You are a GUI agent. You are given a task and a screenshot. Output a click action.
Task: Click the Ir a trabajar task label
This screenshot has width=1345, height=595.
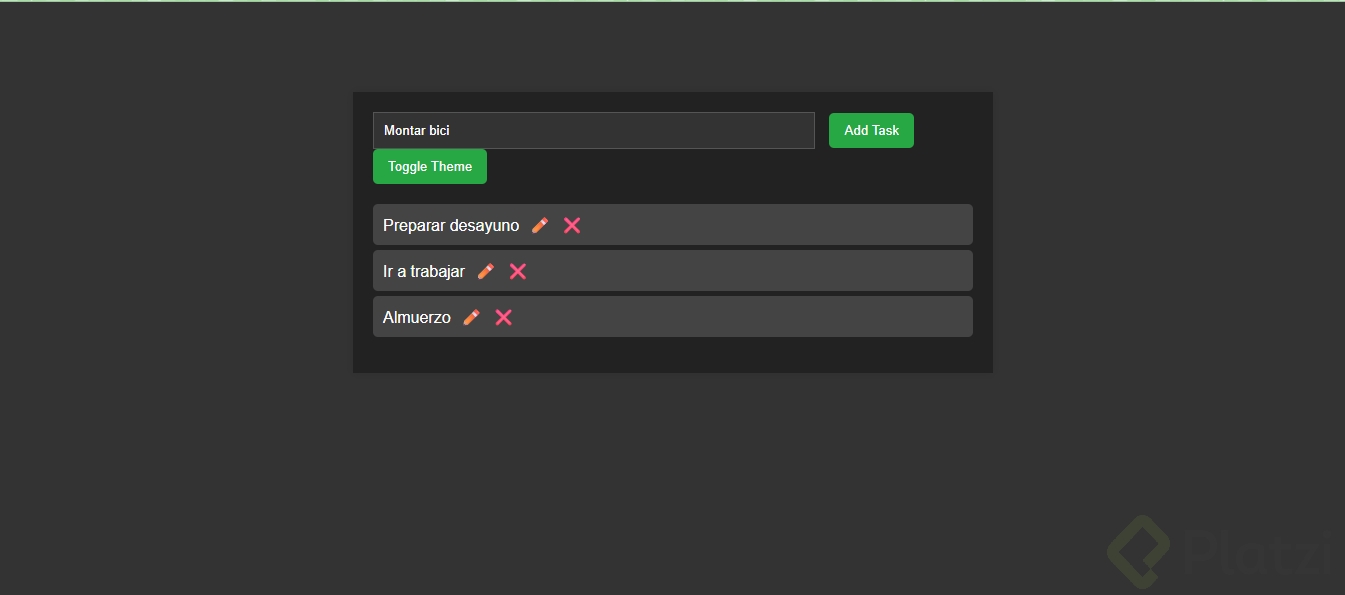pos(424,272)
